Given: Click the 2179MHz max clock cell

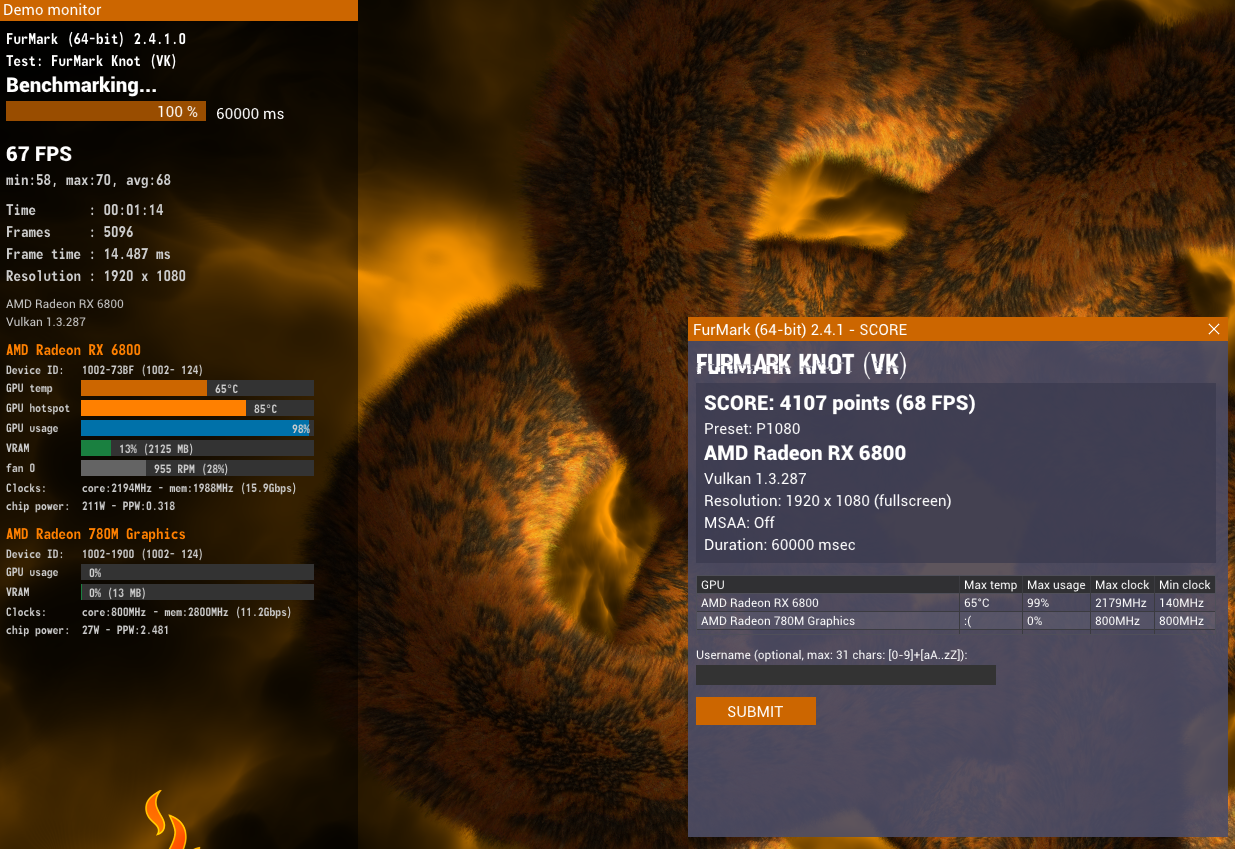Looking at the screenshot, I should click(x=1122, y=603).
